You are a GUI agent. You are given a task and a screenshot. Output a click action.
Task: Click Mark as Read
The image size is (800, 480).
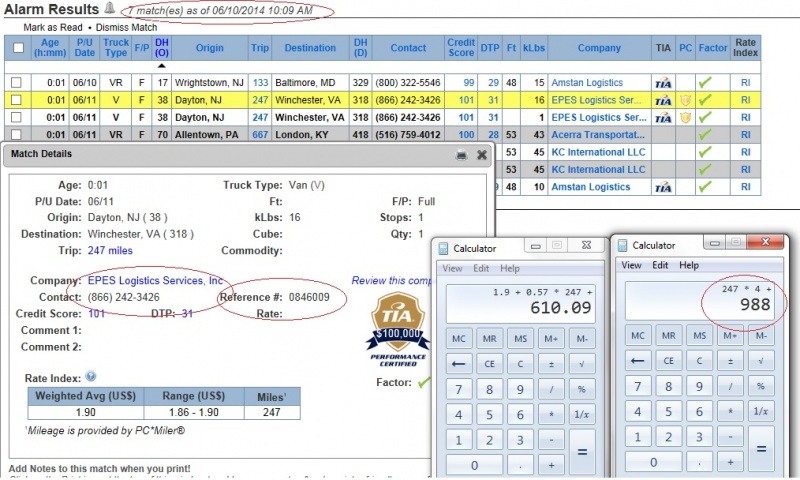53,28
